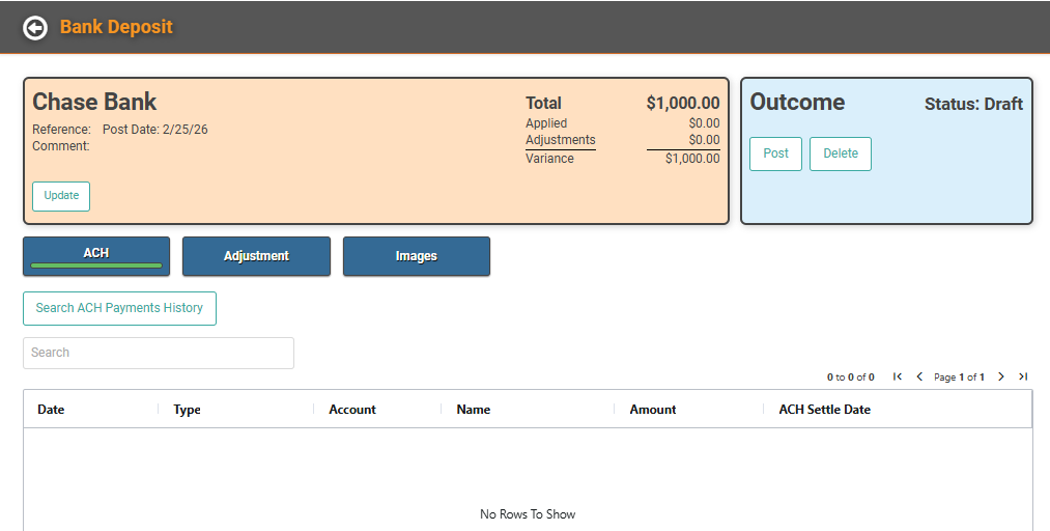Switch to the Images tab
1050x531 pixels.
(x=417, y=256)
